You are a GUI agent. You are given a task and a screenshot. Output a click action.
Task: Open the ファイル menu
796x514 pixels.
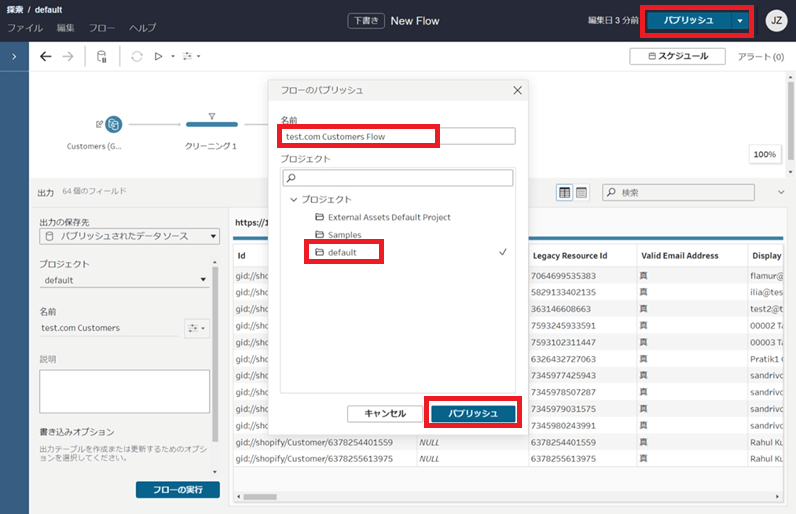25,28
